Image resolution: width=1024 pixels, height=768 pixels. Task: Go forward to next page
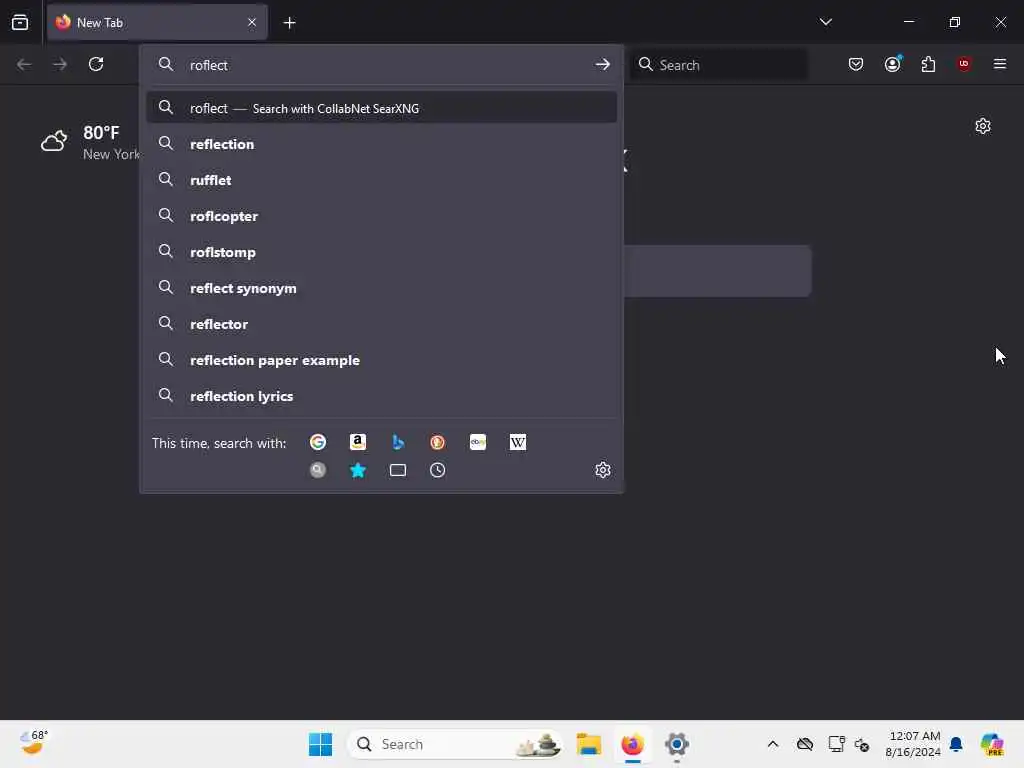60,64
